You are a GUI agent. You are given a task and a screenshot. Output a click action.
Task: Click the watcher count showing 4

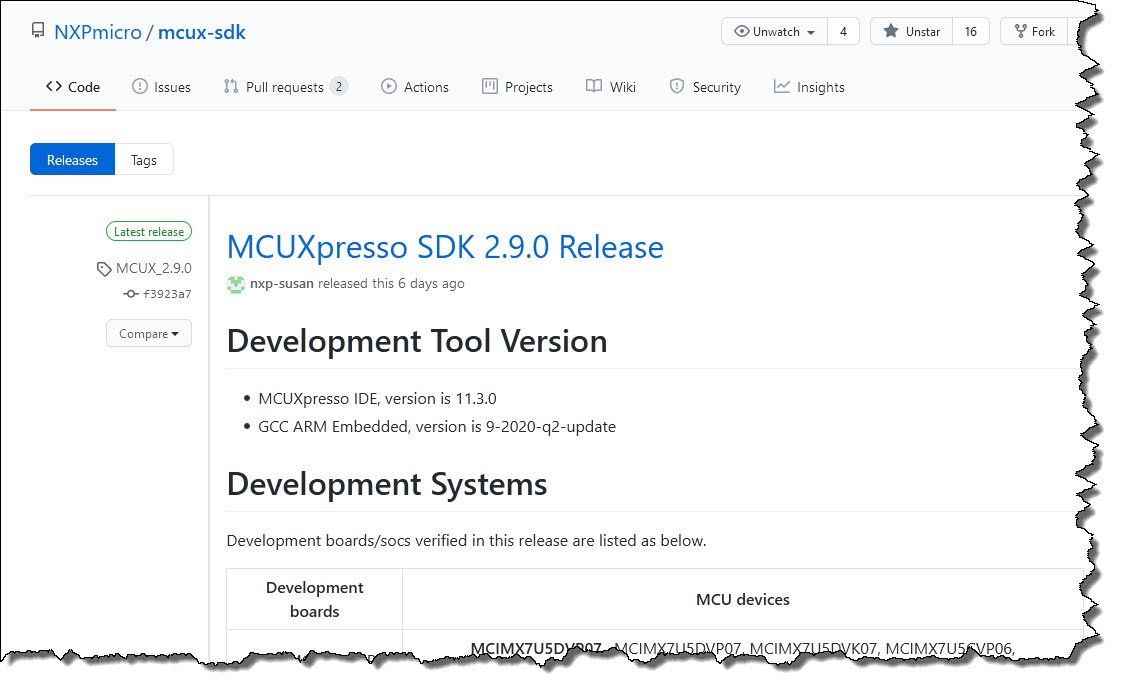tap(843, 31)
